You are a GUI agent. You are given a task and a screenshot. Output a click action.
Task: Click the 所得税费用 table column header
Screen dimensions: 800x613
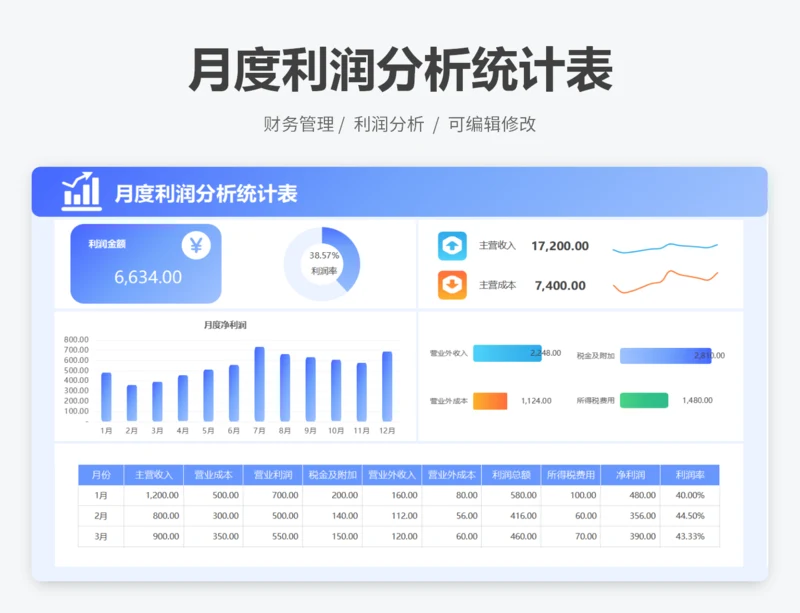[x=571, y=475]
